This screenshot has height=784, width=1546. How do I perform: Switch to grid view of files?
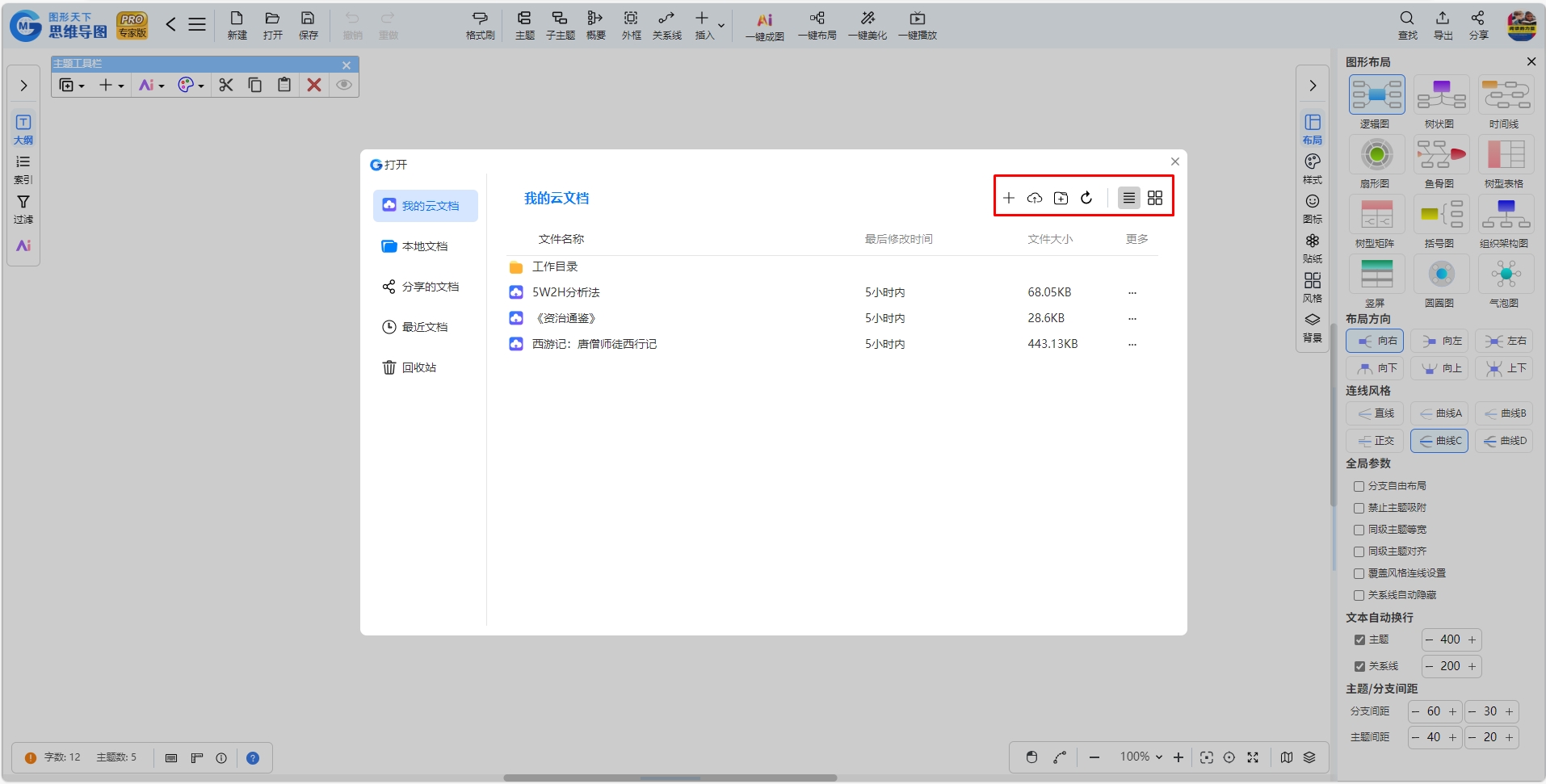(x=1155, y=198)
